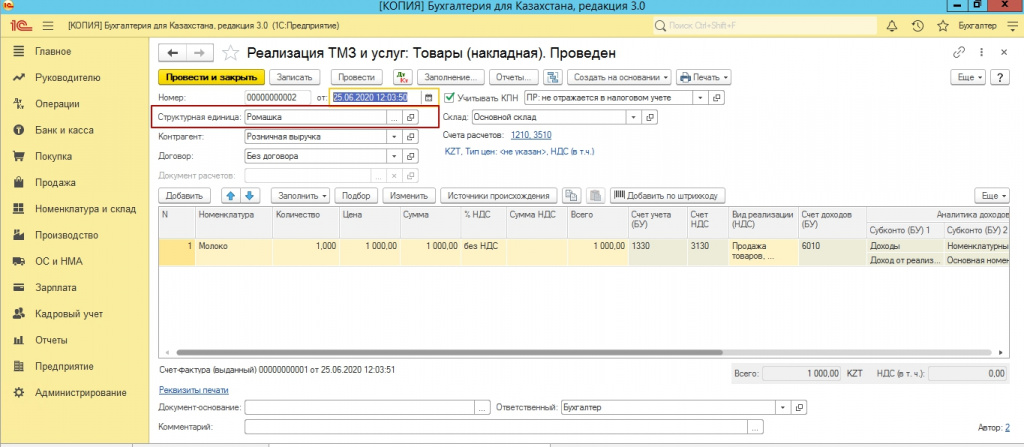This screenshot has width=1024, height=447.
Task: Open Структурная единица Ромашка record icon
Action: pos(411,117)
